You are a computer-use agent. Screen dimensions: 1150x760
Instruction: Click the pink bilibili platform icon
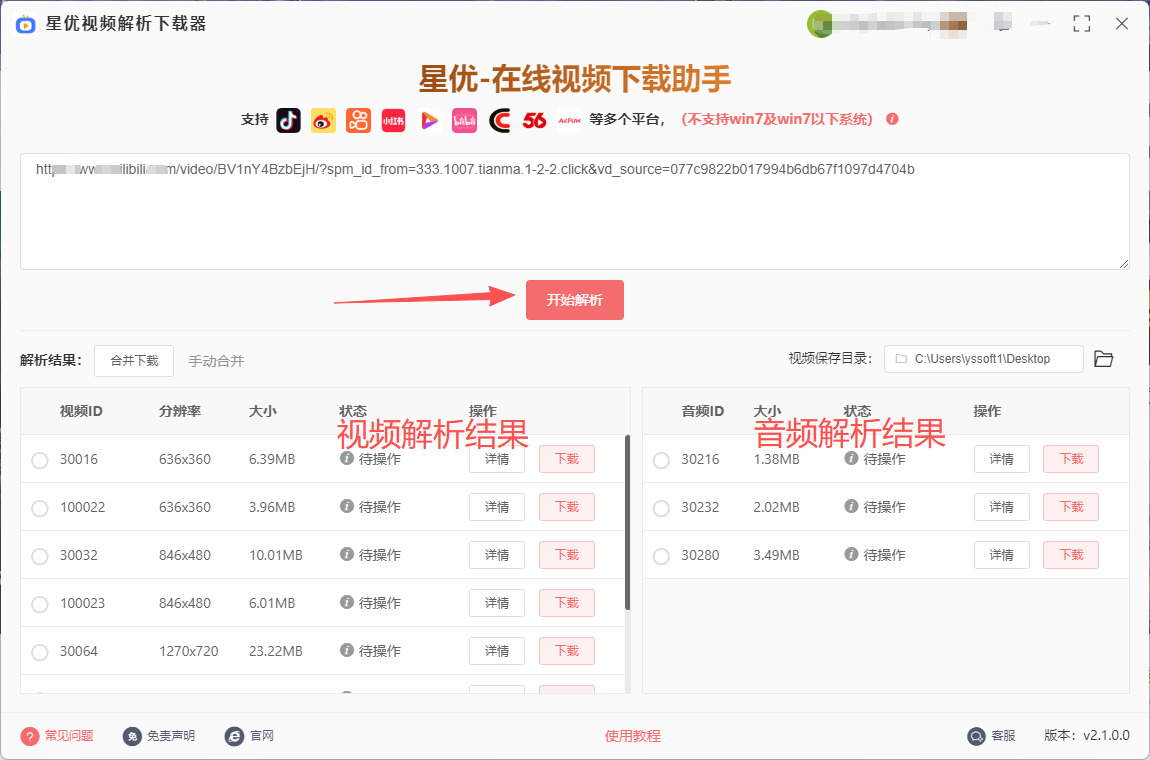click(464, 120)
